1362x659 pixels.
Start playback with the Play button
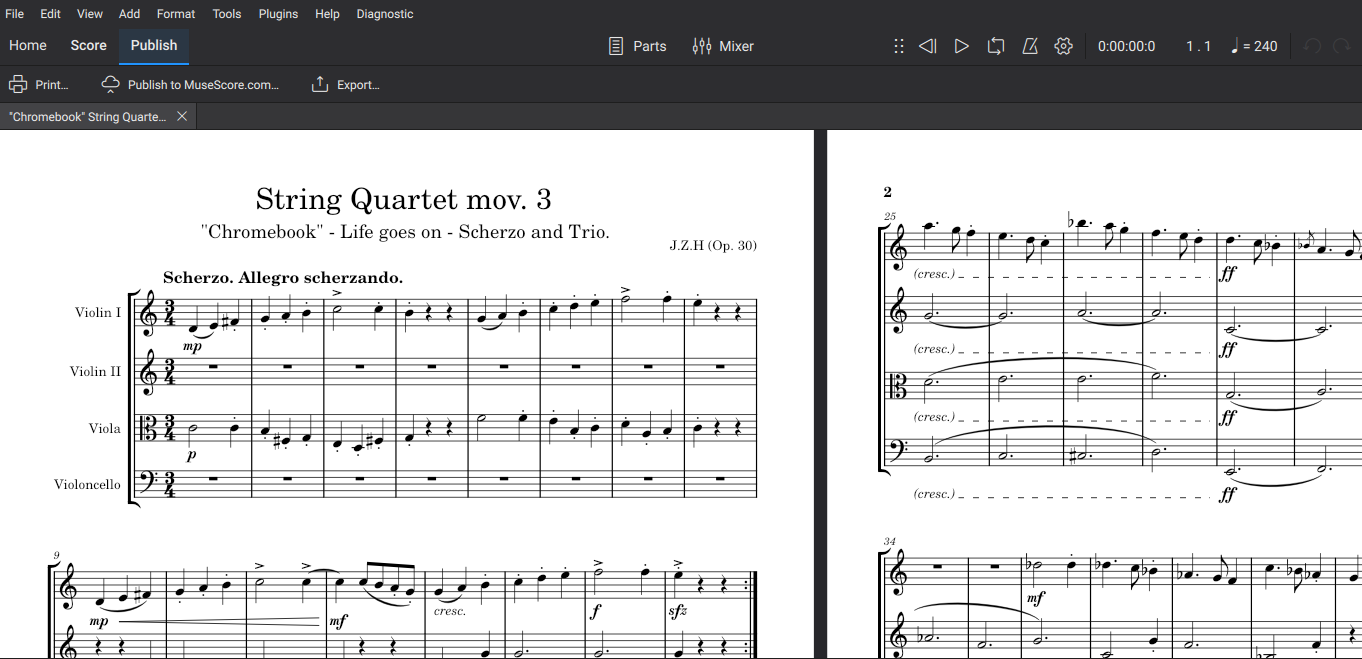pyautogui.click(x=961, y=46)
